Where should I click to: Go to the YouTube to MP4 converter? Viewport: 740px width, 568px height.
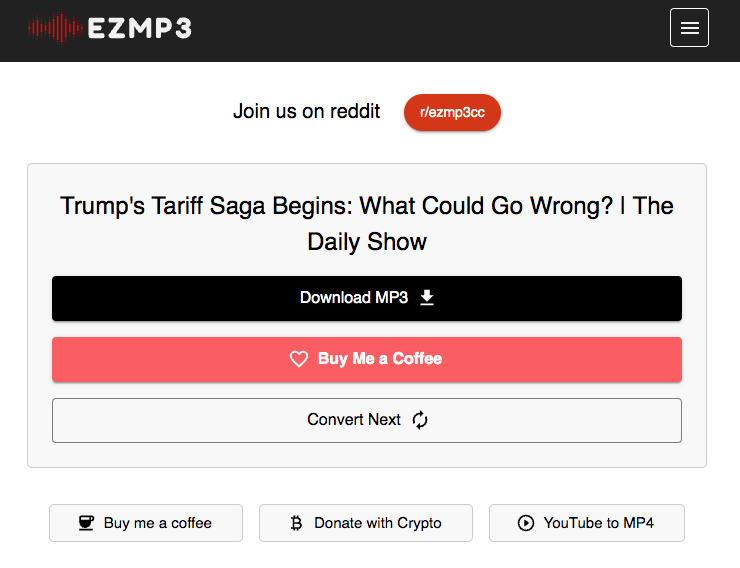pyautogui.click(x=598, y=523)
